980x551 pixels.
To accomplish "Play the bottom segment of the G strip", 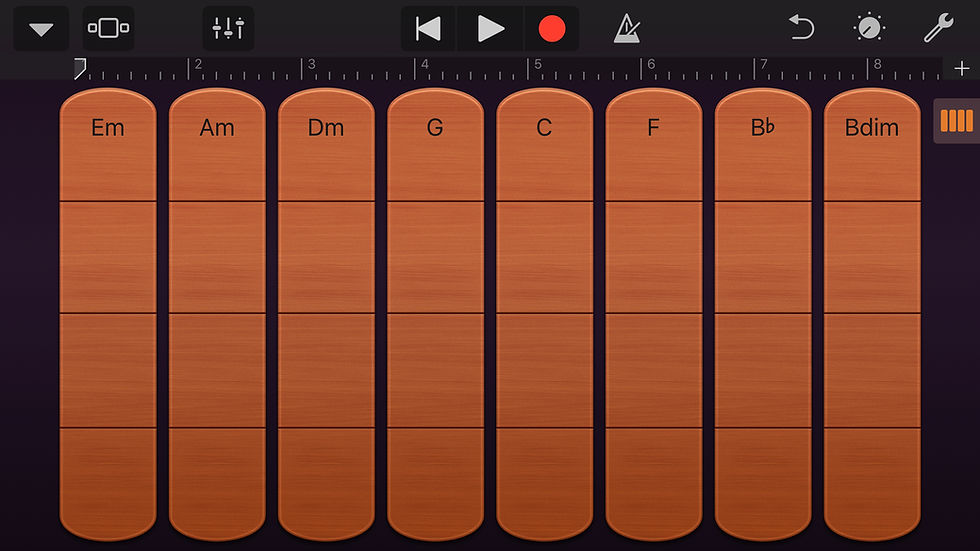I will (435, 484).
